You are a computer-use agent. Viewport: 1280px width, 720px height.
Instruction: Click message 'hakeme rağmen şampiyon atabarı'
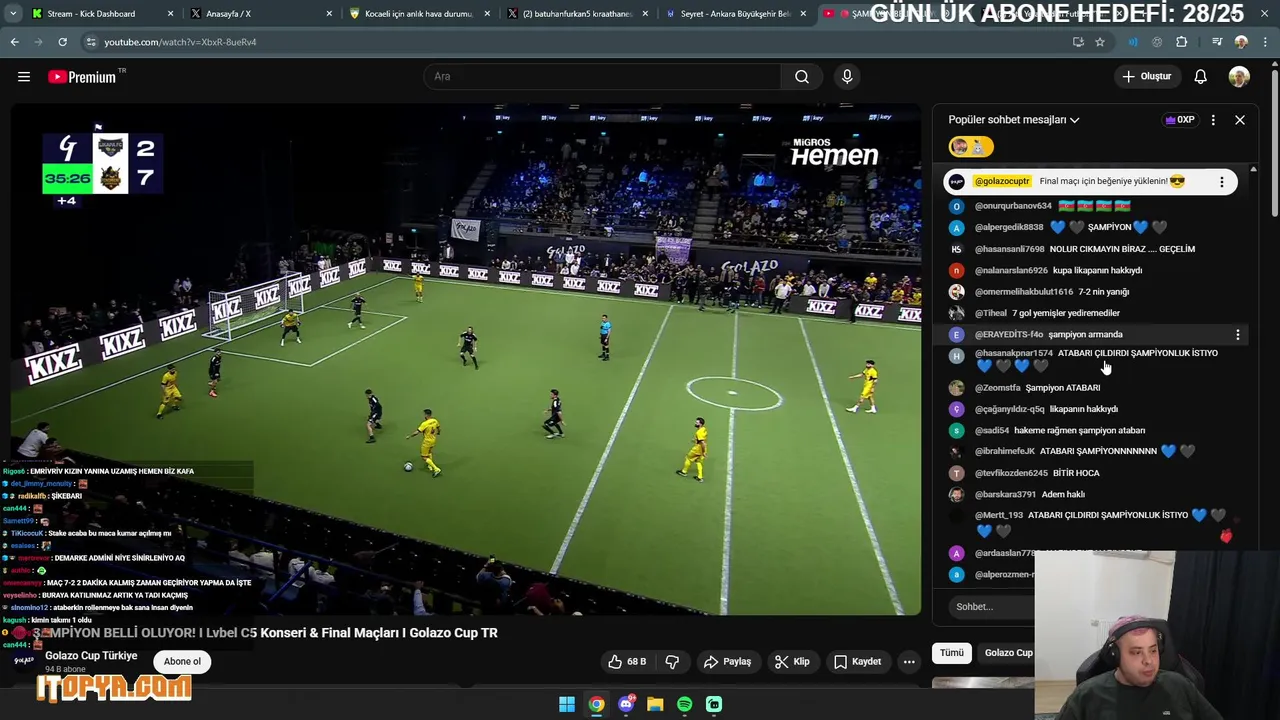click(x=1079, y=431)
